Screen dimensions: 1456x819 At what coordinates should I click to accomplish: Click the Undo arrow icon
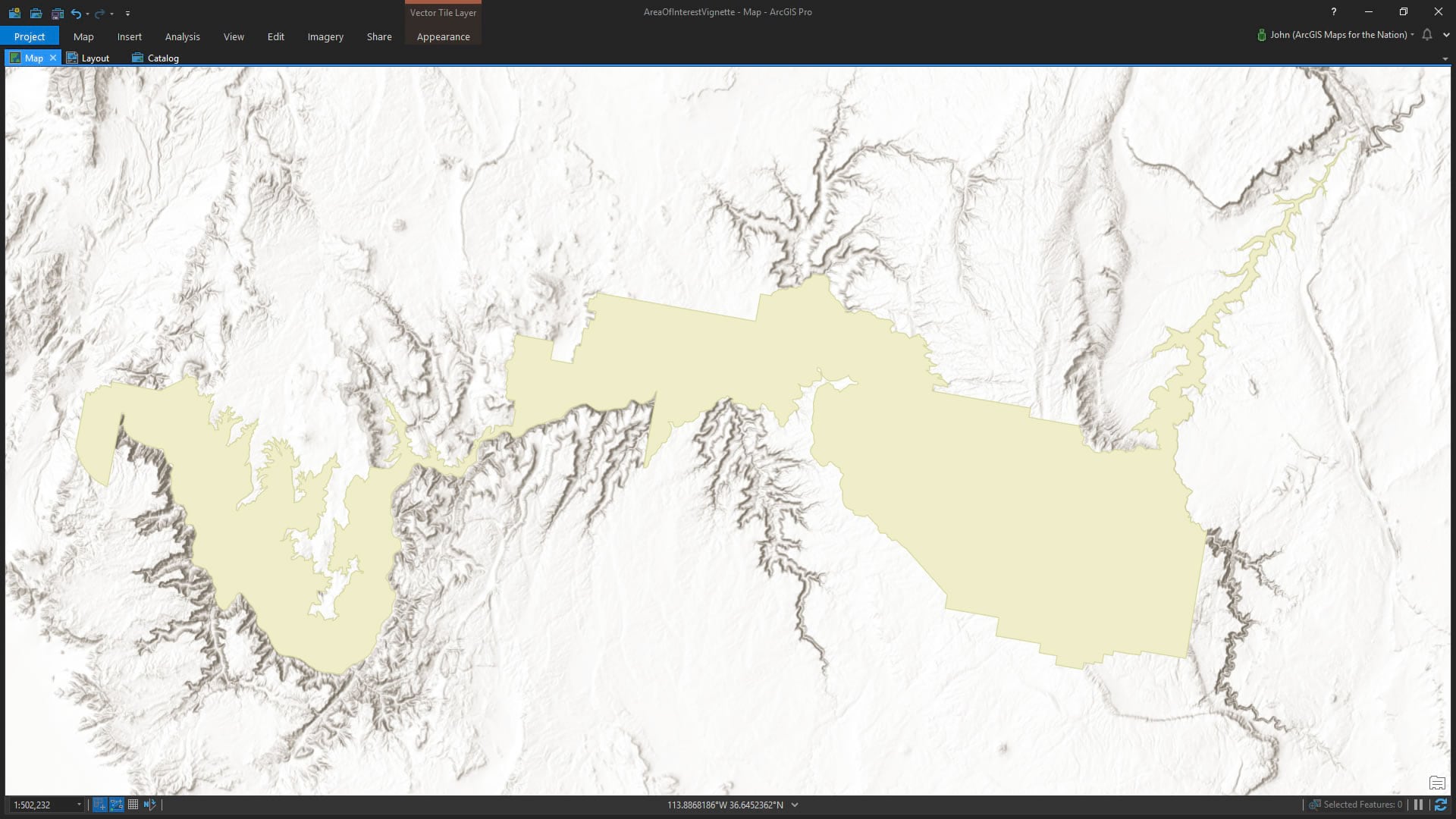[76, 13]
